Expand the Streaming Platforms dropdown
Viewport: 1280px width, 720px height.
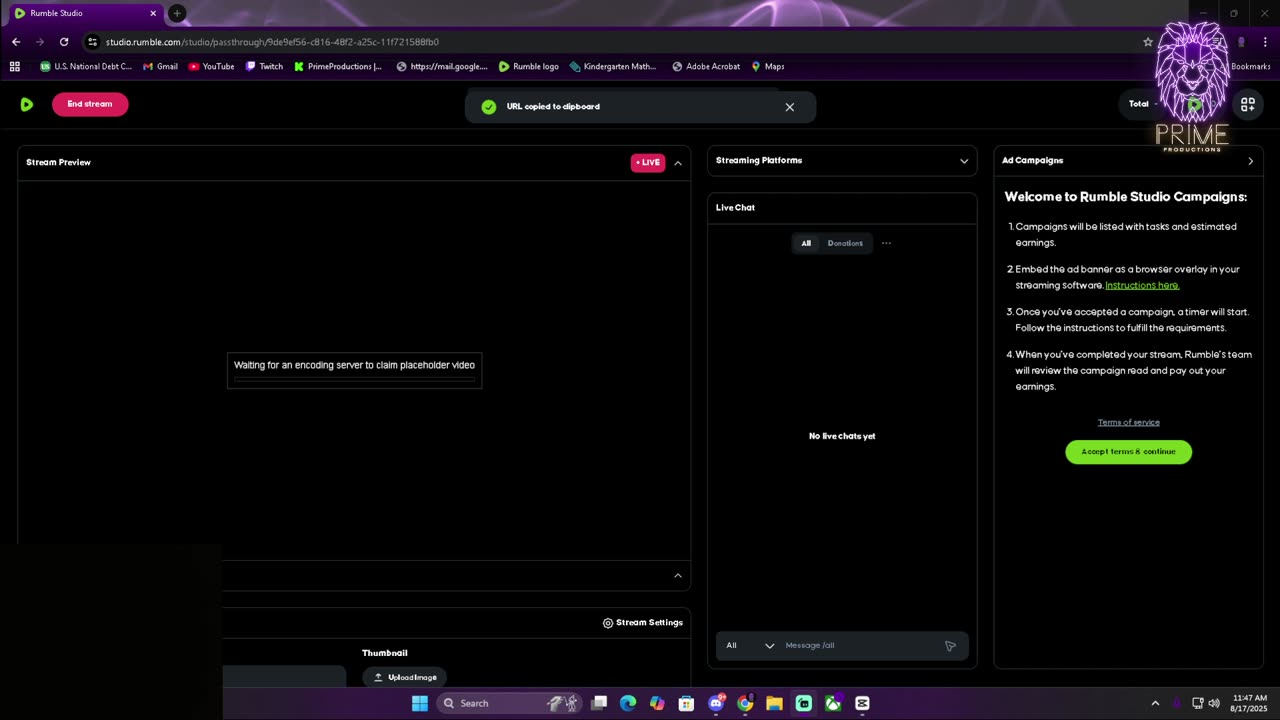click(964, 161)
